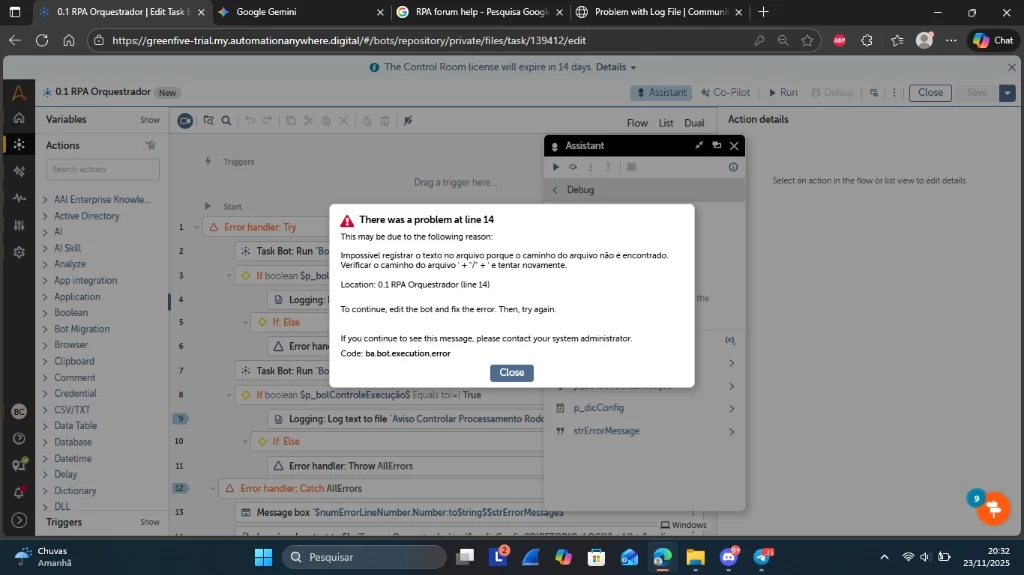
Task: Click the Assistant play icon
Action: coord(556,167)
